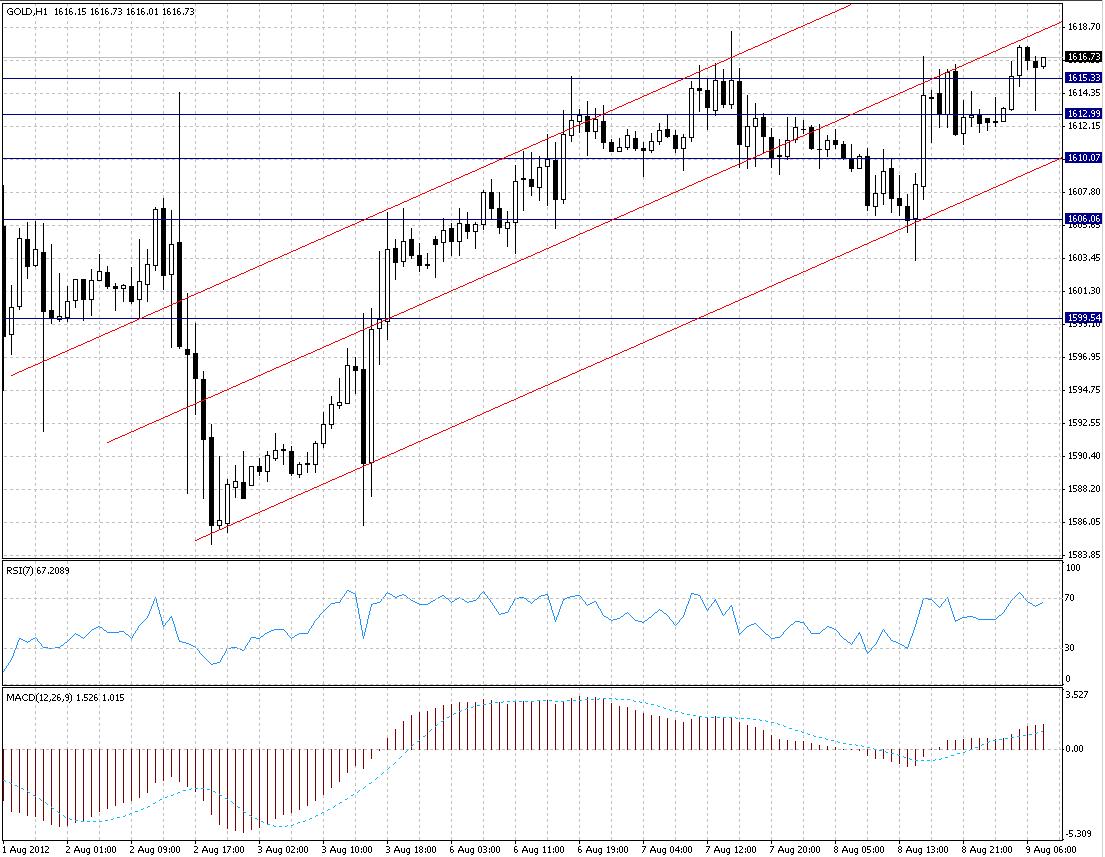The width and height of the screenshot is (1105, 857).
Task: Click the 6 Aug 11:00 time marker
Action: coord(539,849)
